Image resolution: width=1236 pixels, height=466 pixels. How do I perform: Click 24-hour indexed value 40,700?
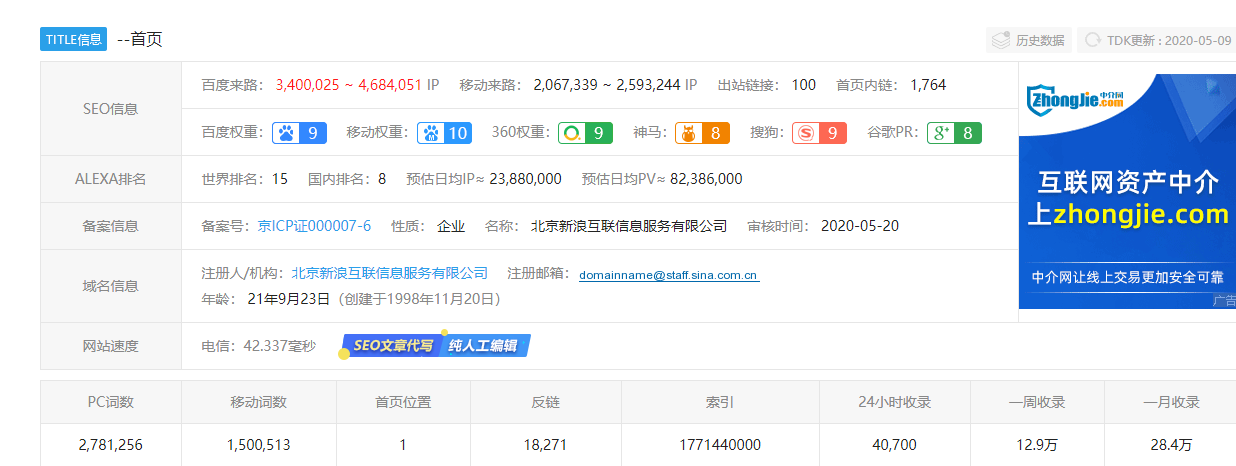[895, 445]
